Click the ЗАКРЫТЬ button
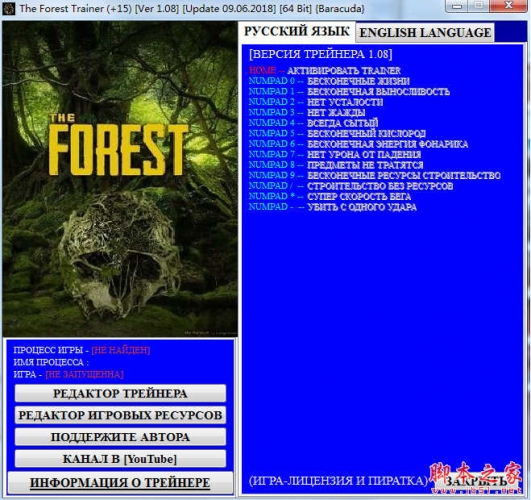The height and width of the screenshot is (500, 531). [477, 482]
